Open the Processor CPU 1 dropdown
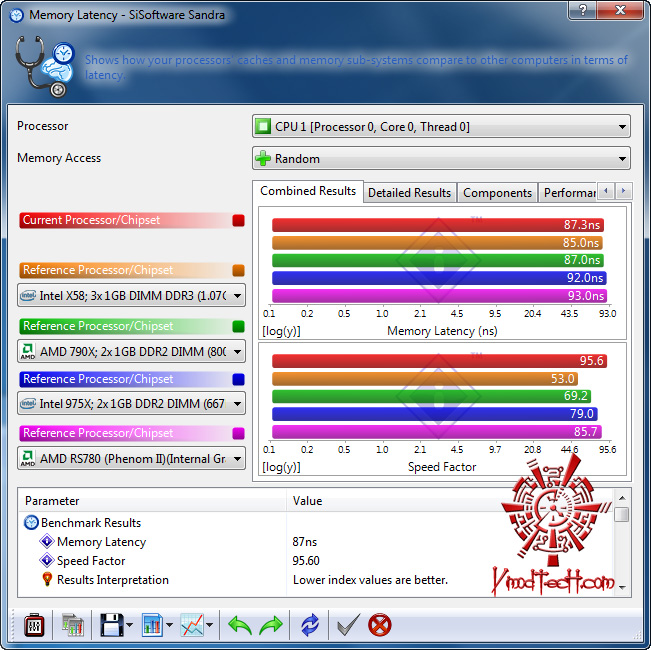 [441, 126]
